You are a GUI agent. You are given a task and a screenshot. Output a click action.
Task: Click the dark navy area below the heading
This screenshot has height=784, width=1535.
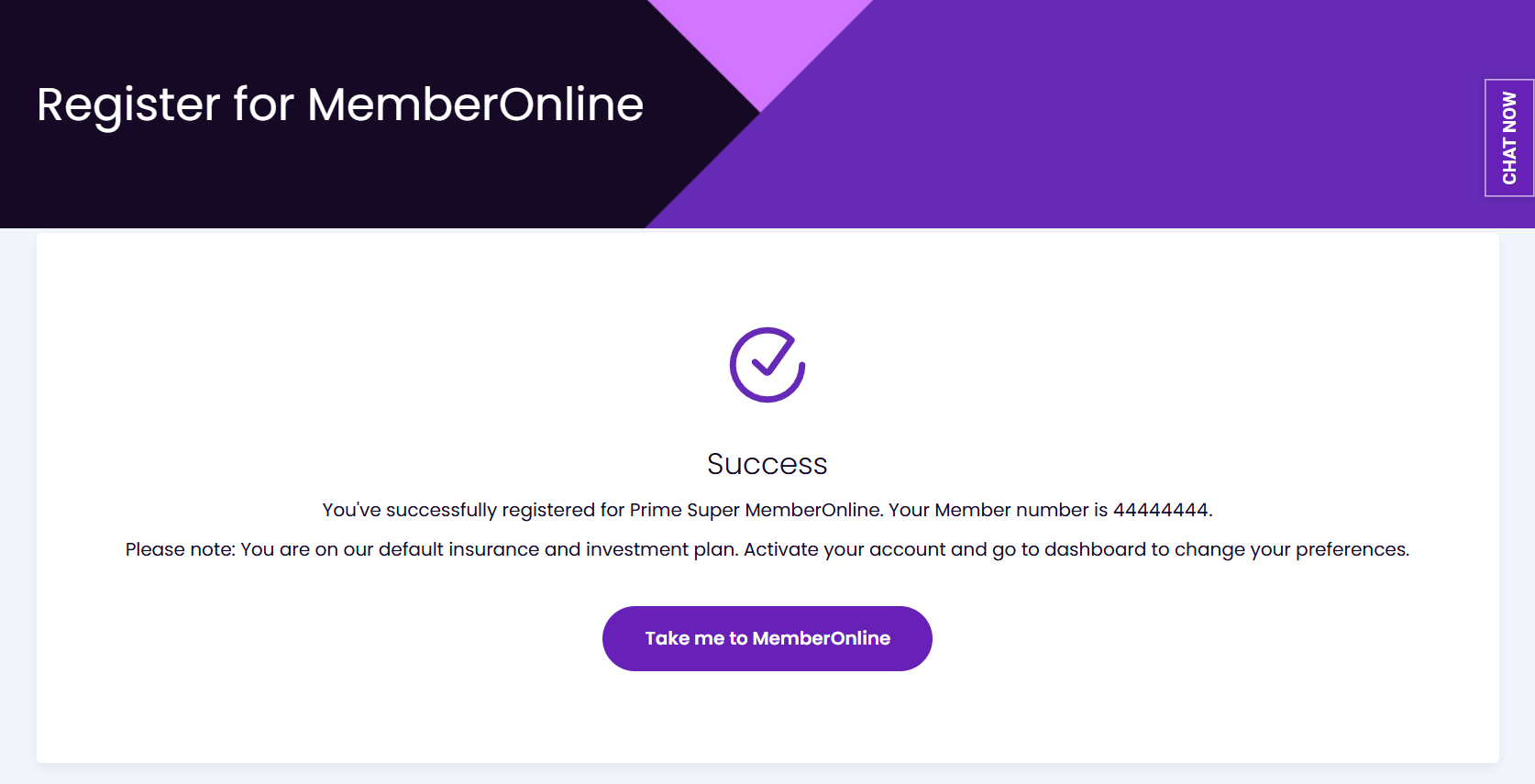[x=275, y=183]
